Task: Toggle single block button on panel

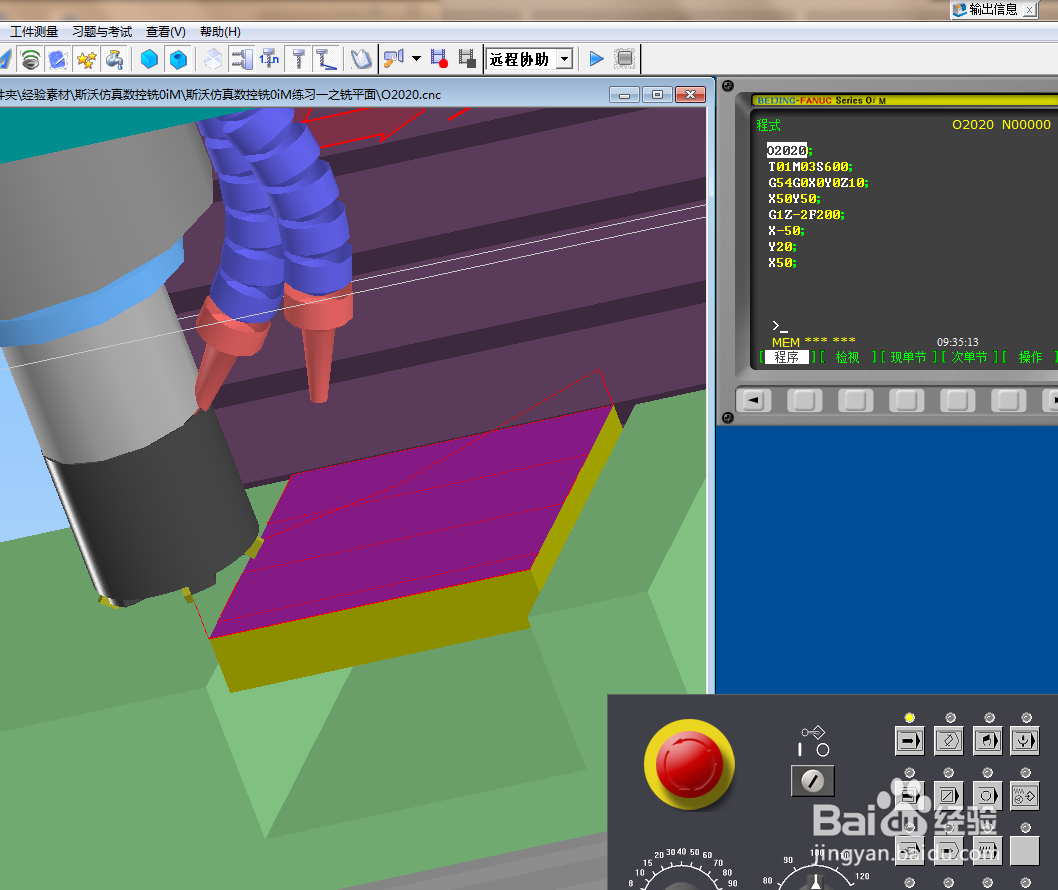Action: coord(909,796)
